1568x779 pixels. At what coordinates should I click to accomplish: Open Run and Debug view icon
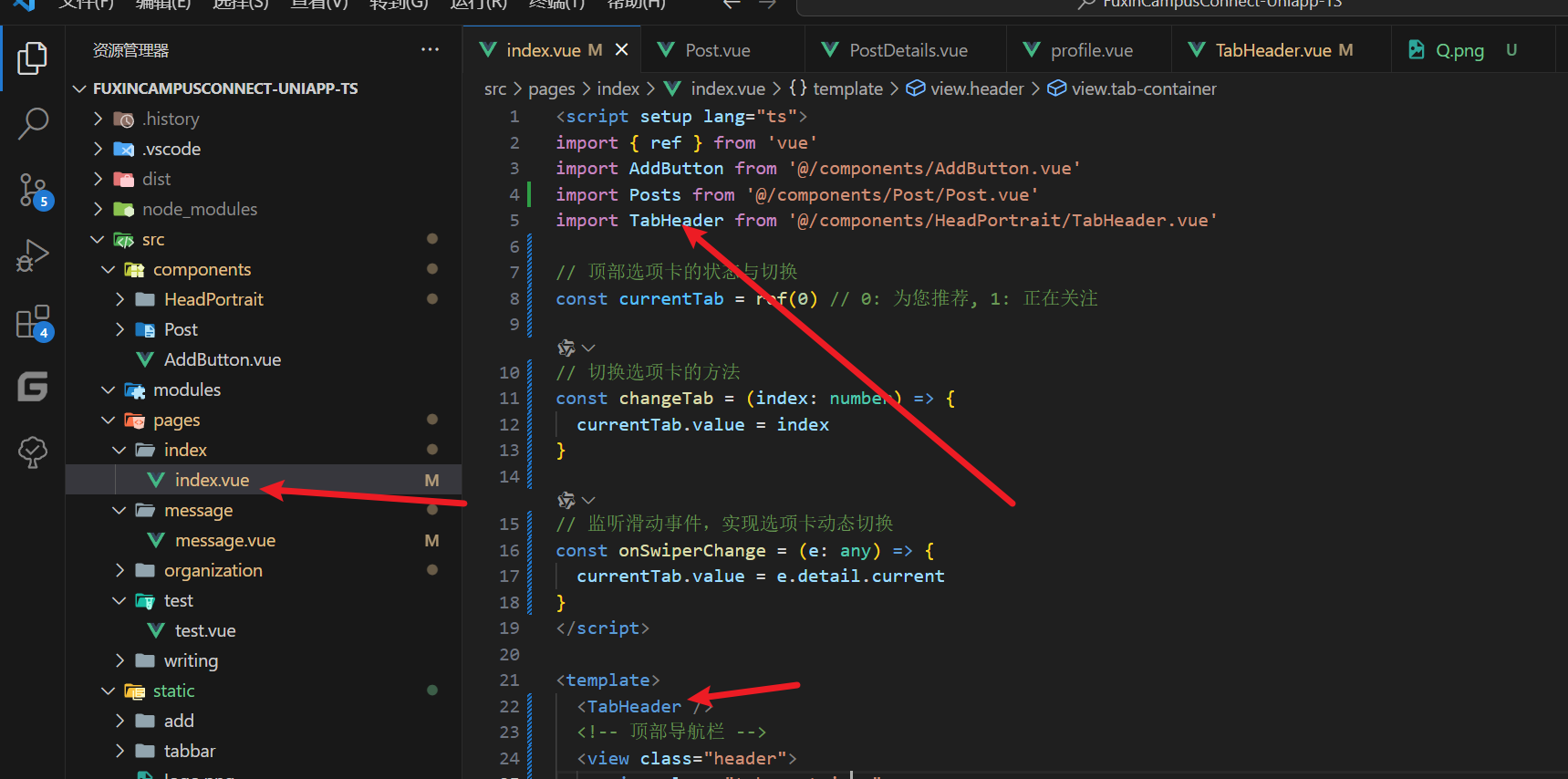tap(33, 255)
